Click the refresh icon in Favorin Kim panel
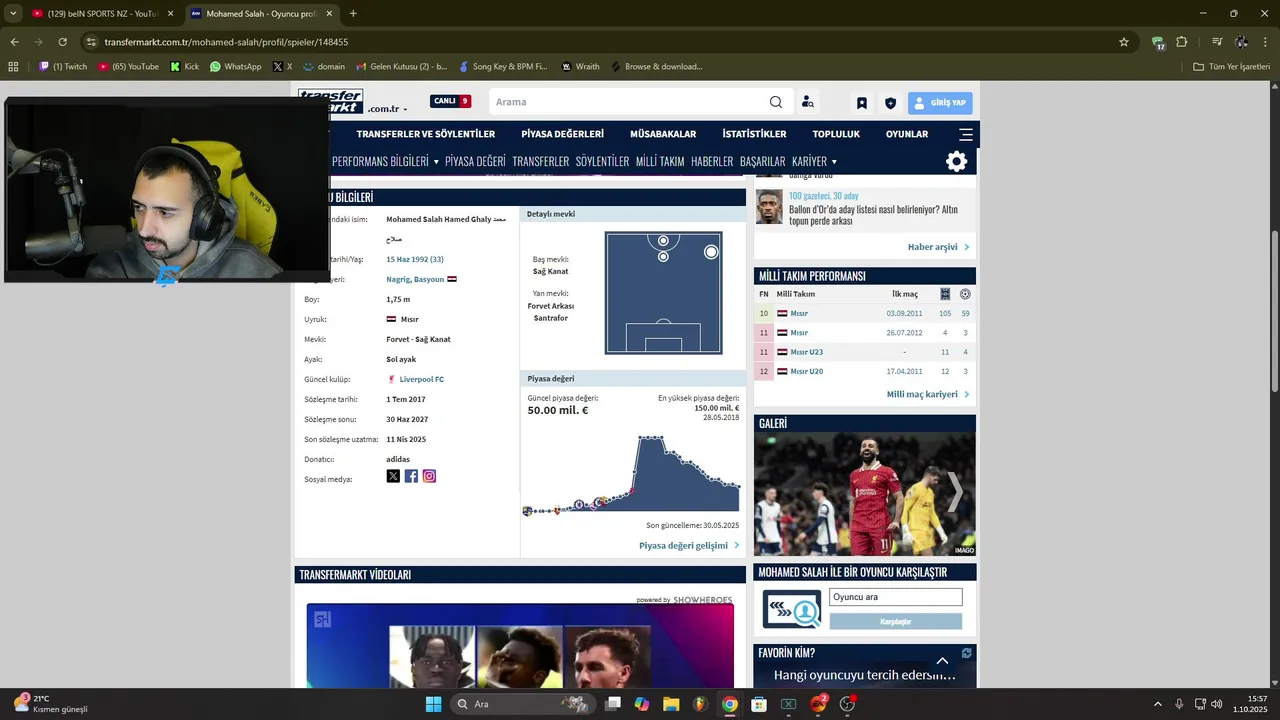The image size is (1280, 720). (966, 653)
